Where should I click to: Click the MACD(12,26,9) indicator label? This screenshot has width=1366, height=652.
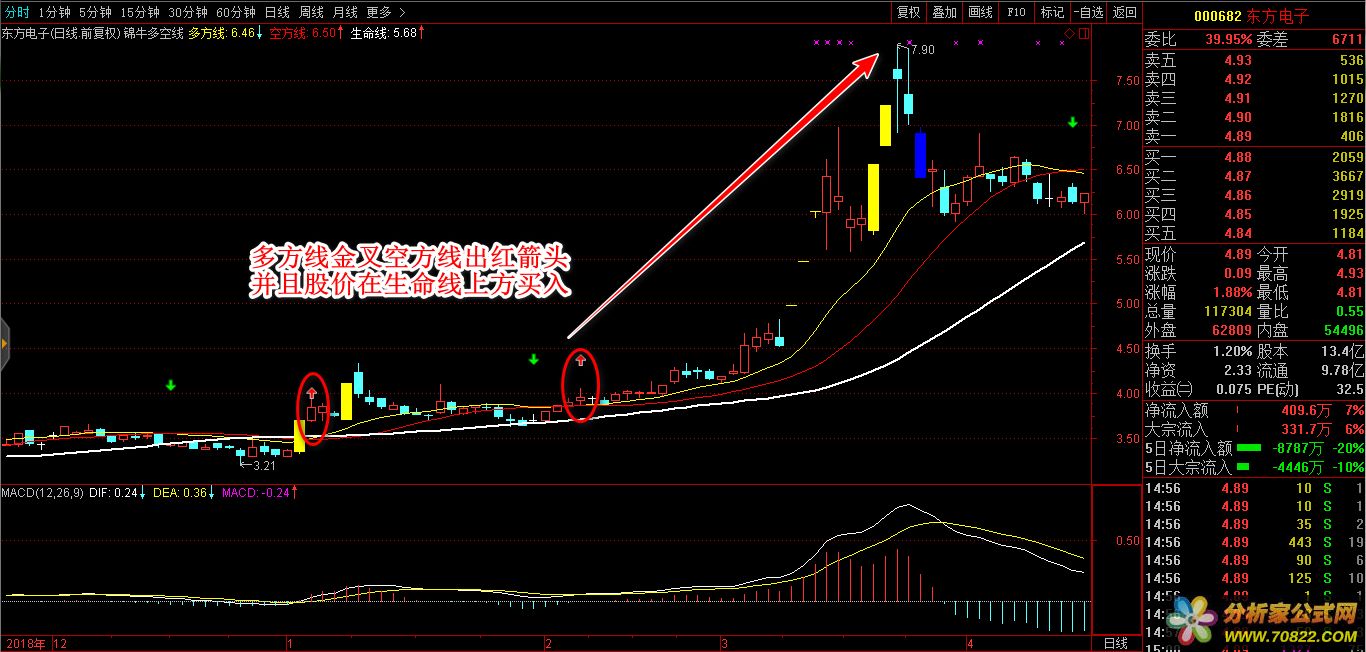pyautogui.click(x=42, y=492)
